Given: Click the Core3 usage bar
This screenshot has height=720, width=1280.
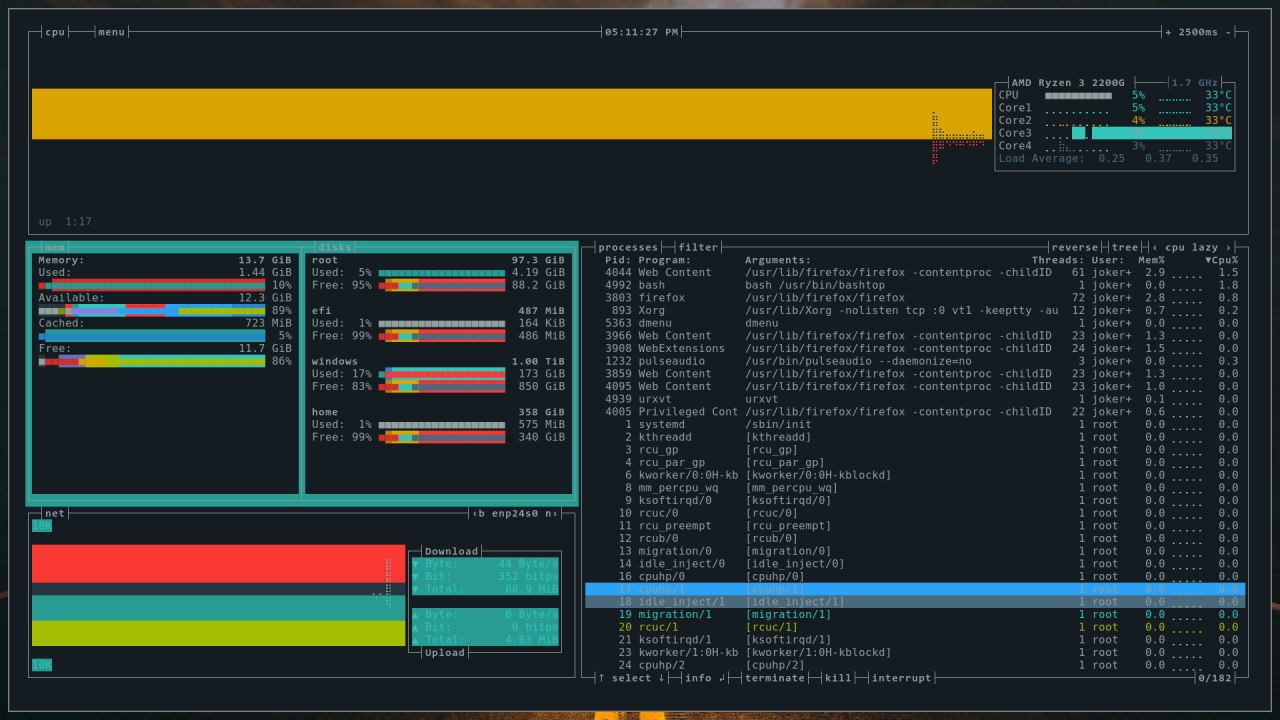Looking at the screenshot, I should click(1078, 133).
